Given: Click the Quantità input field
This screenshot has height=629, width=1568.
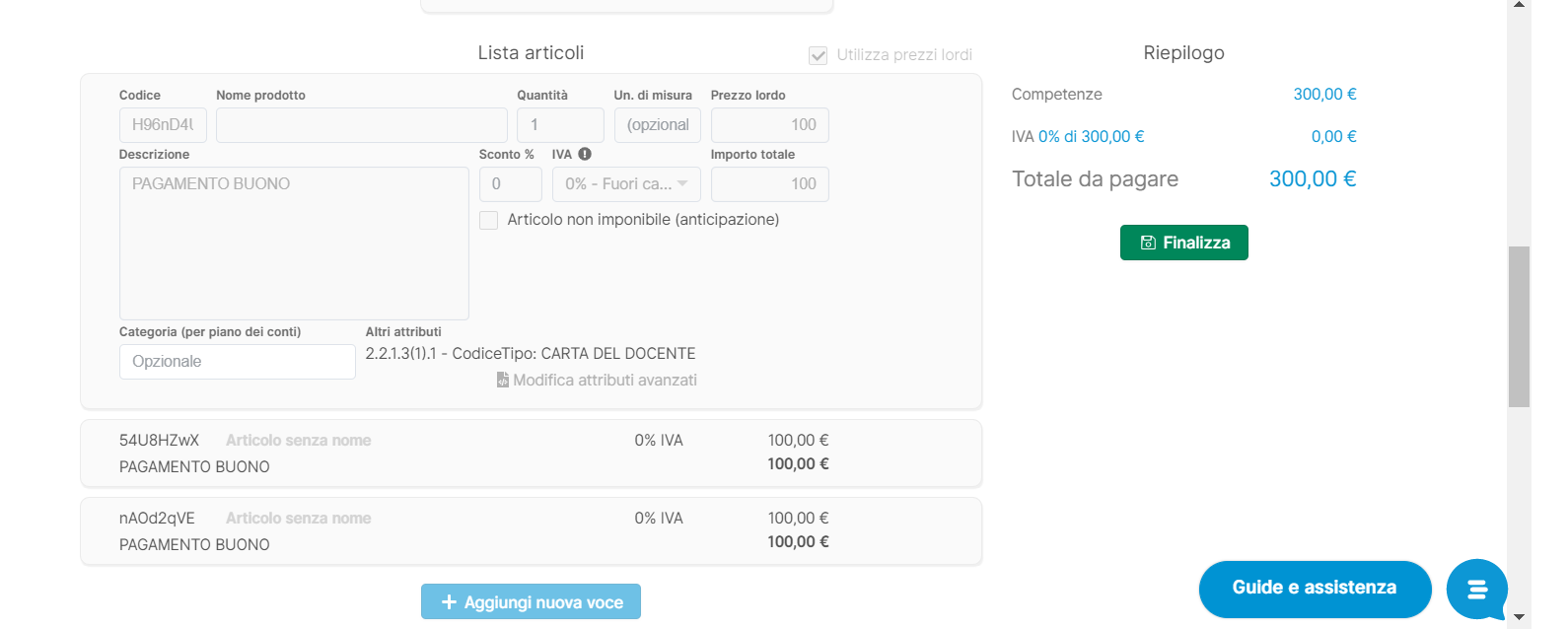Looking at the screenshot, I should click(560, 125).
